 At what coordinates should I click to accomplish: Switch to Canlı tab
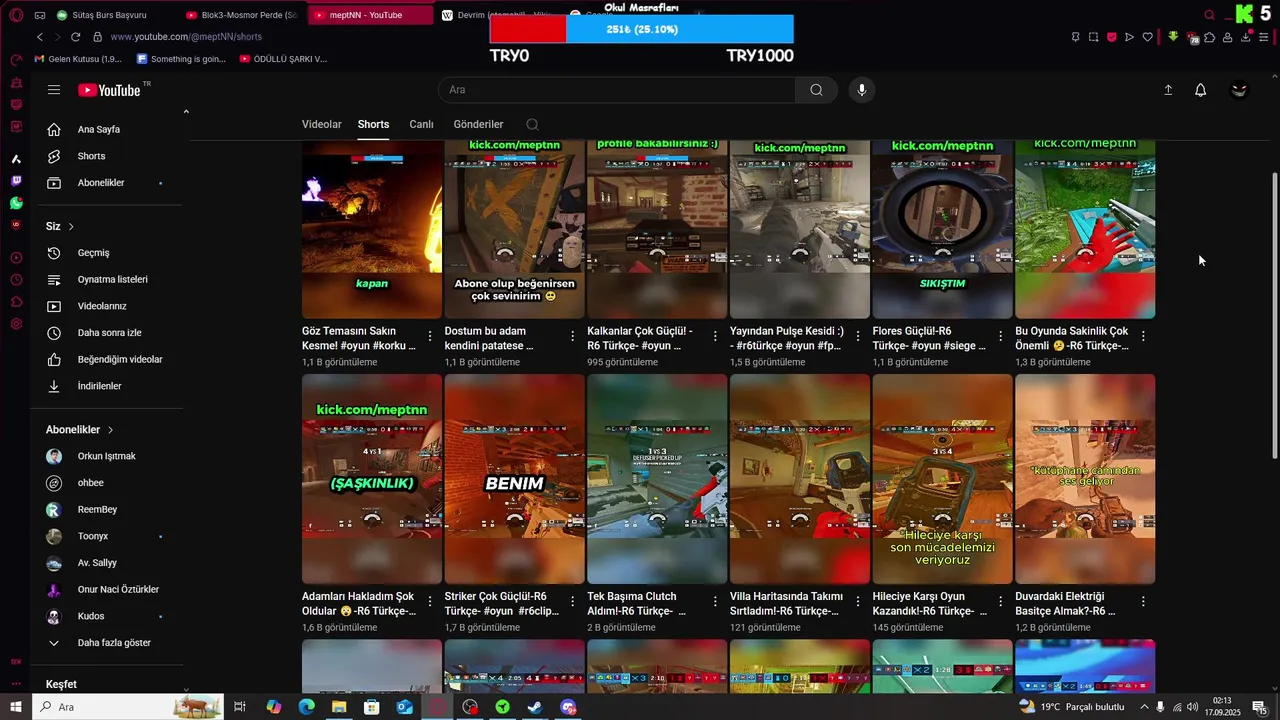coord(421,124)
